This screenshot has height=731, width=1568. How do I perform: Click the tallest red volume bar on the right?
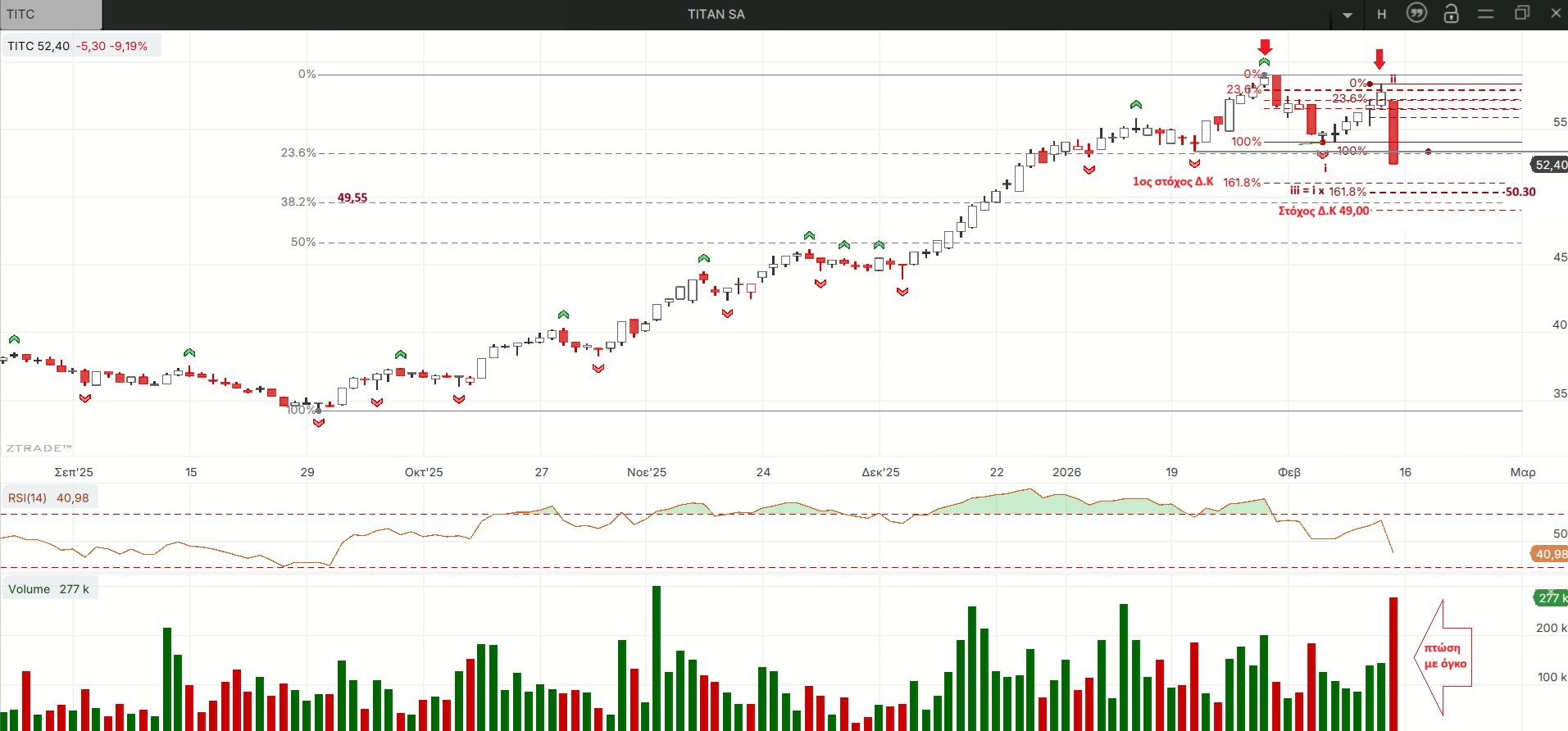point(1393,664)
